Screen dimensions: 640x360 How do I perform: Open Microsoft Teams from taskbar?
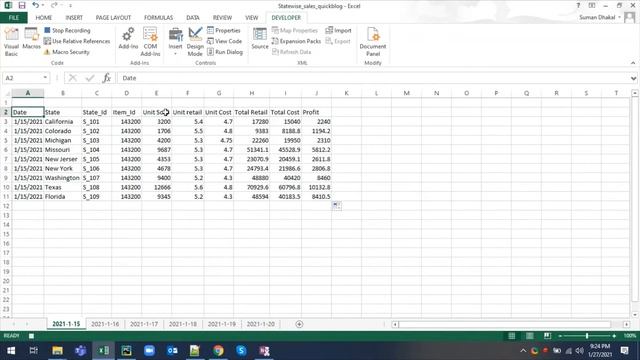coord(80,351)
